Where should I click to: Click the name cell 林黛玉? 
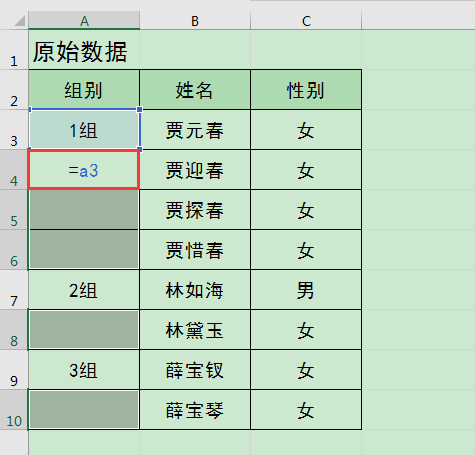[x=195, y=330]
